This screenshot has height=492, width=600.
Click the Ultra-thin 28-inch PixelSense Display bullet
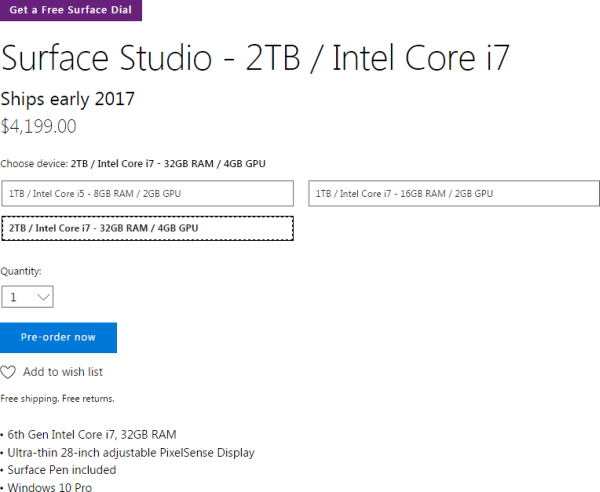tap(130, 452)
